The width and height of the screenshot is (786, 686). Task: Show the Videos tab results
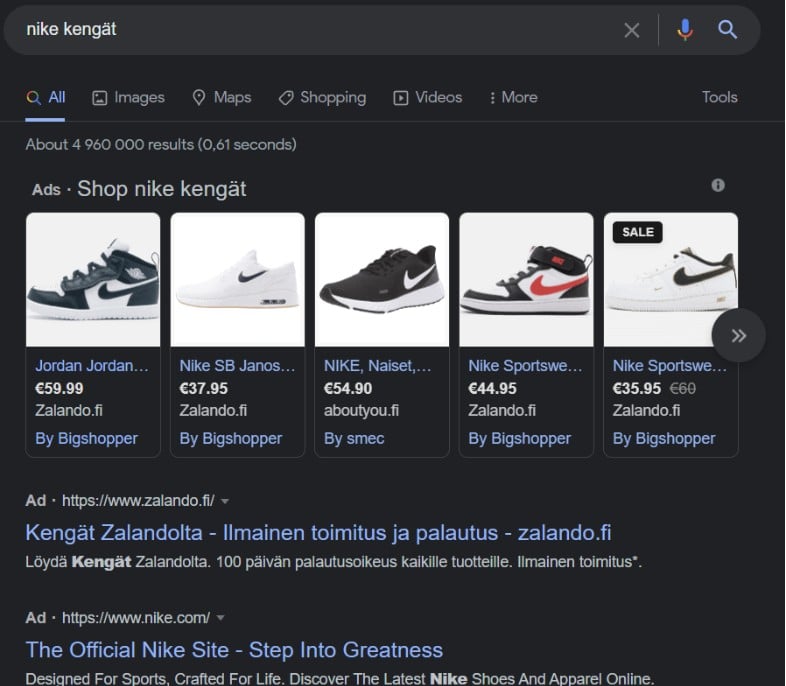coord(428,97)
